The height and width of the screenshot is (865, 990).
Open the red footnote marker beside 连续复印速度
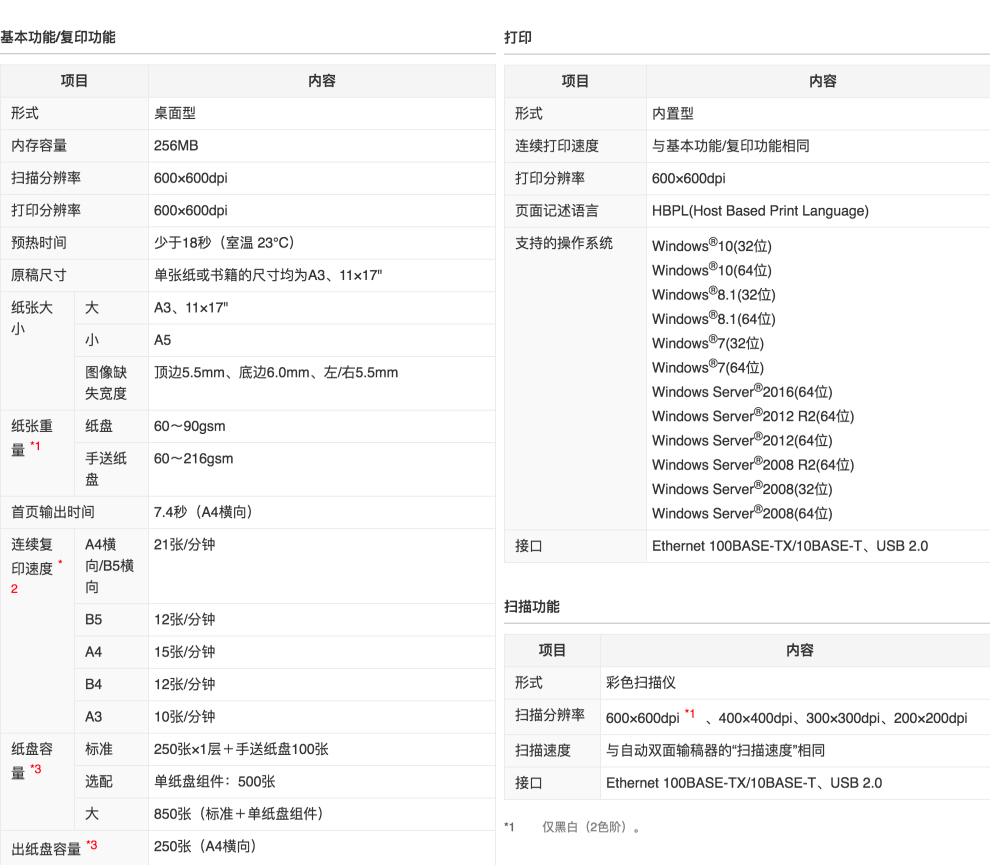point(60,565)
